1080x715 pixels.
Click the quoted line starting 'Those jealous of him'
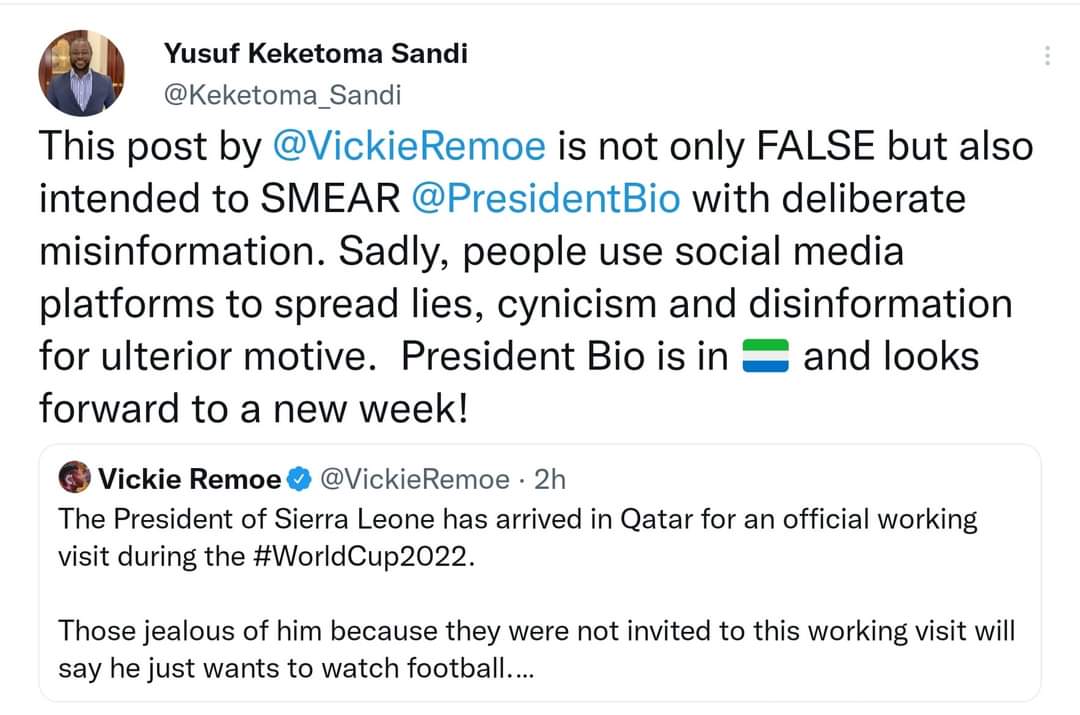pyautogui.click(x=536, y=631)
